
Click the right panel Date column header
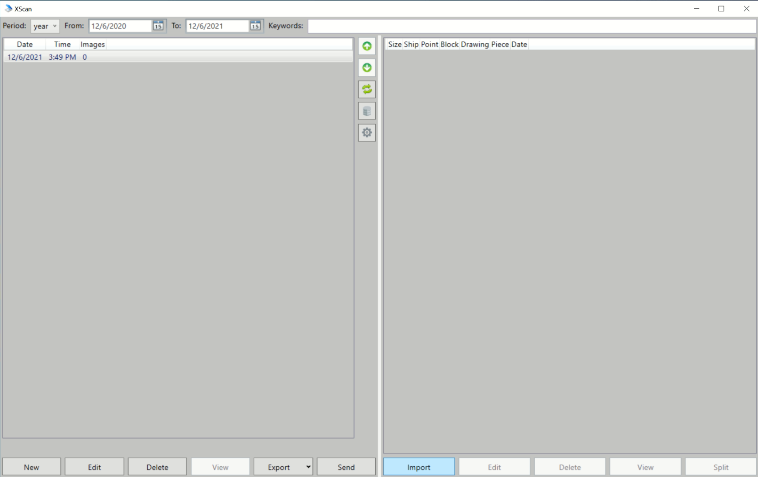(519, 44)
